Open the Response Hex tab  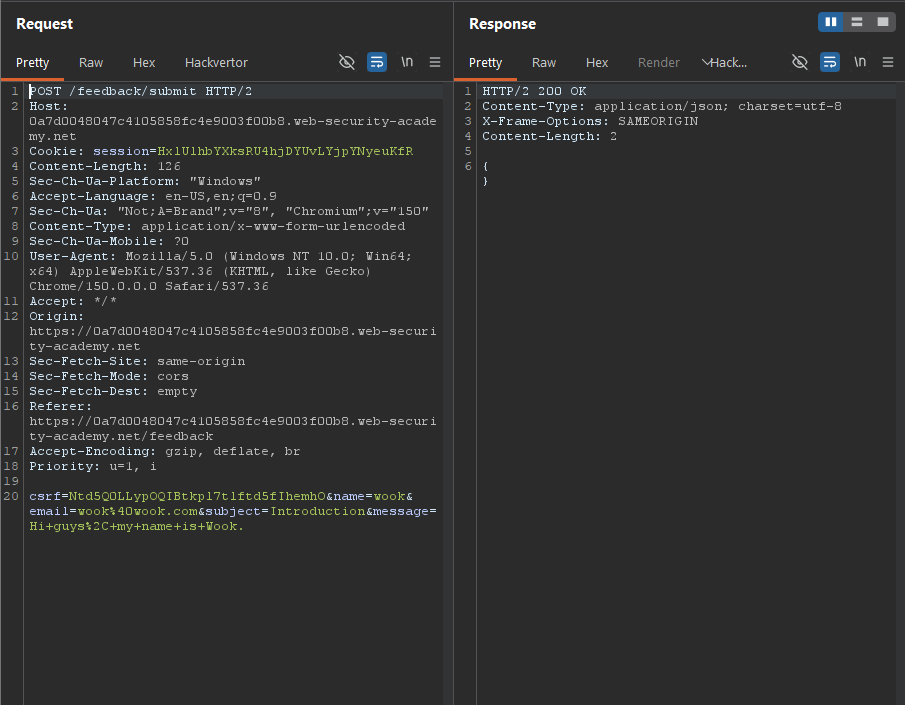pyautogui.click(x=597, y=62)
